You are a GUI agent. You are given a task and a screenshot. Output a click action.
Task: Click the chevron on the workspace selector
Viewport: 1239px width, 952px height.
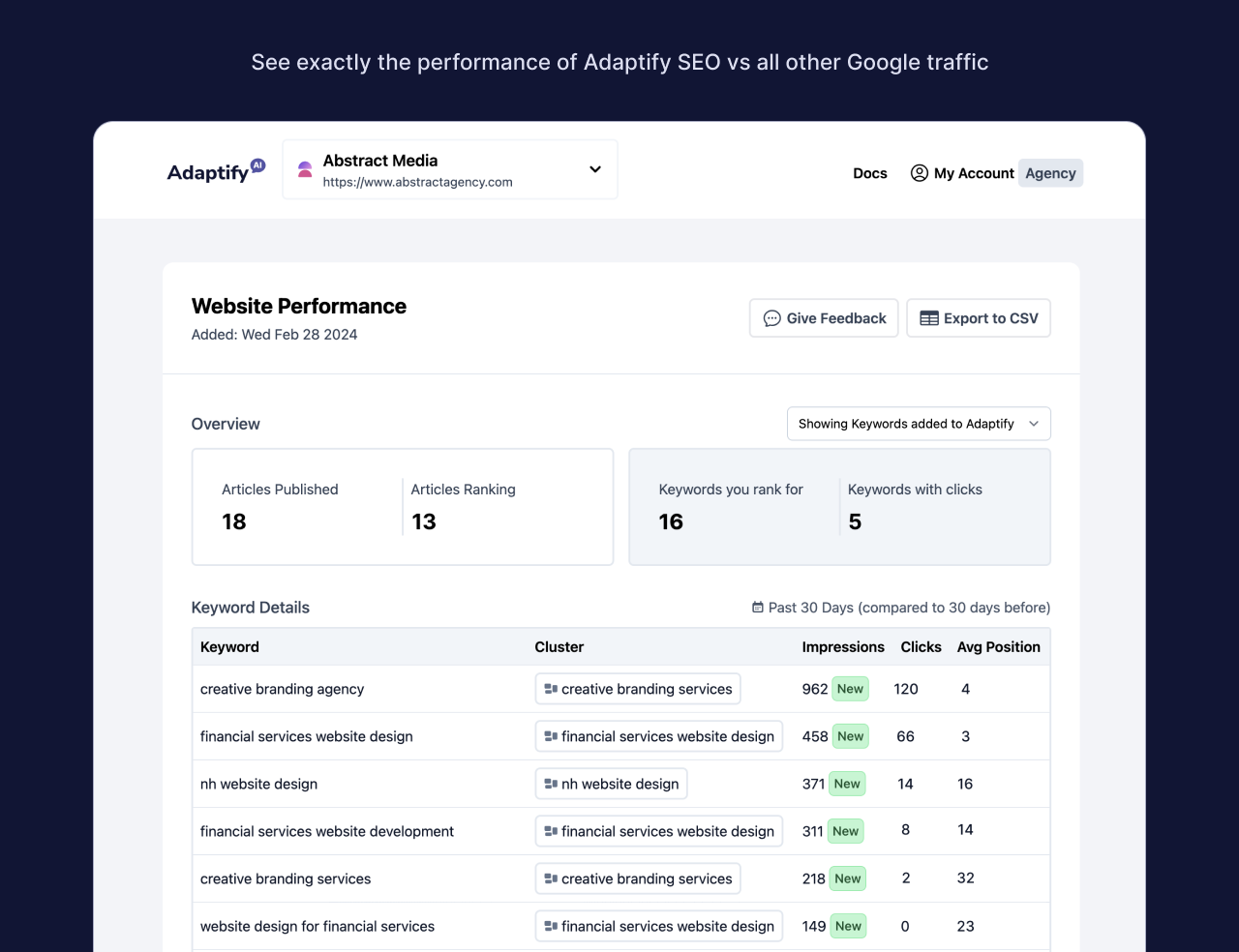[x=594, y=169]
